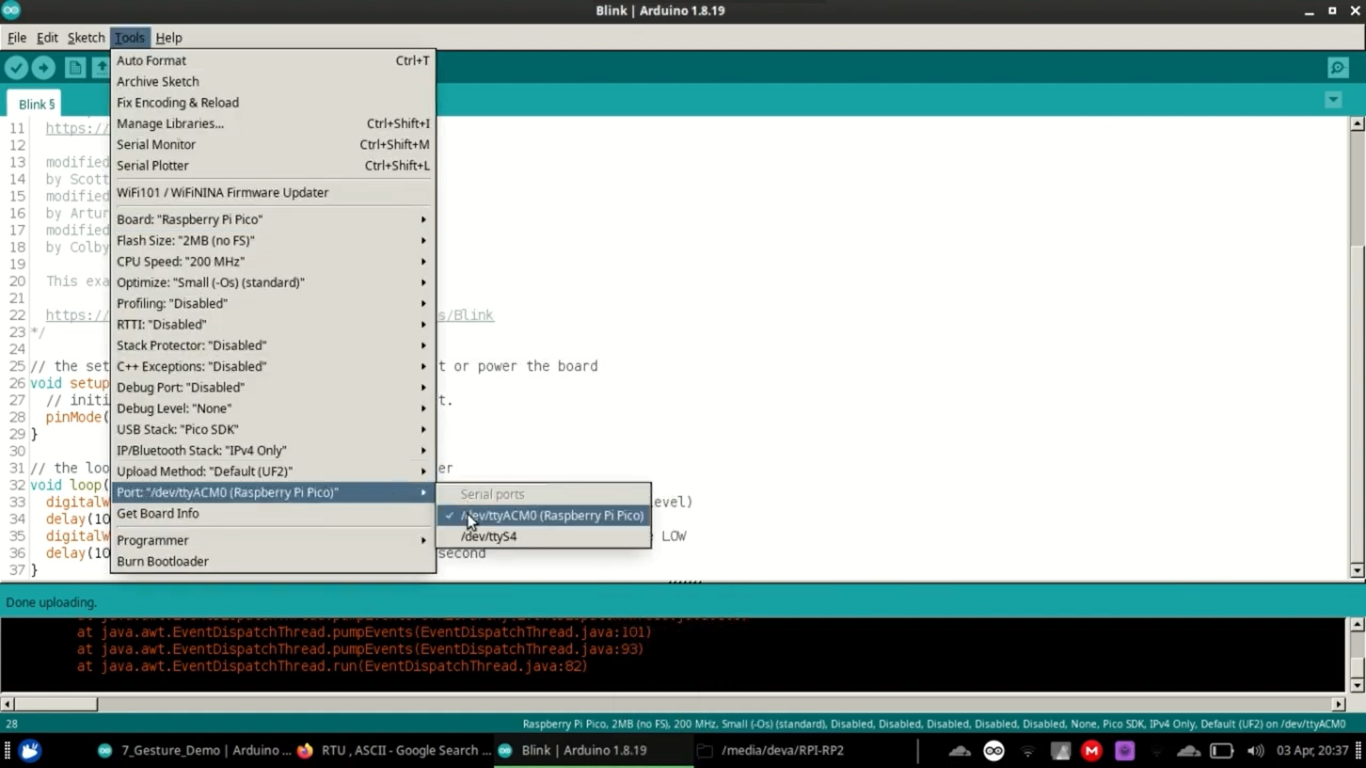1366x768 pixels.
Task: Expand the Debug Port: "Disabled" submenu
Action: (273, 387)
